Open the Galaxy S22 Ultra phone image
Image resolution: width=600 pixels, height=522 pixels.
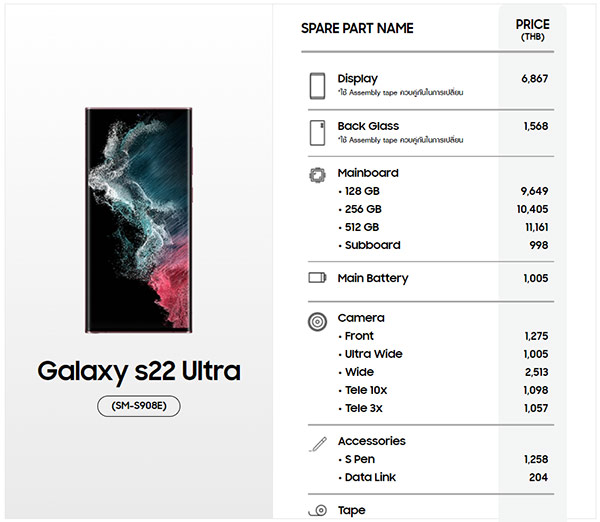pyautogui.click(x=139, y=220)
